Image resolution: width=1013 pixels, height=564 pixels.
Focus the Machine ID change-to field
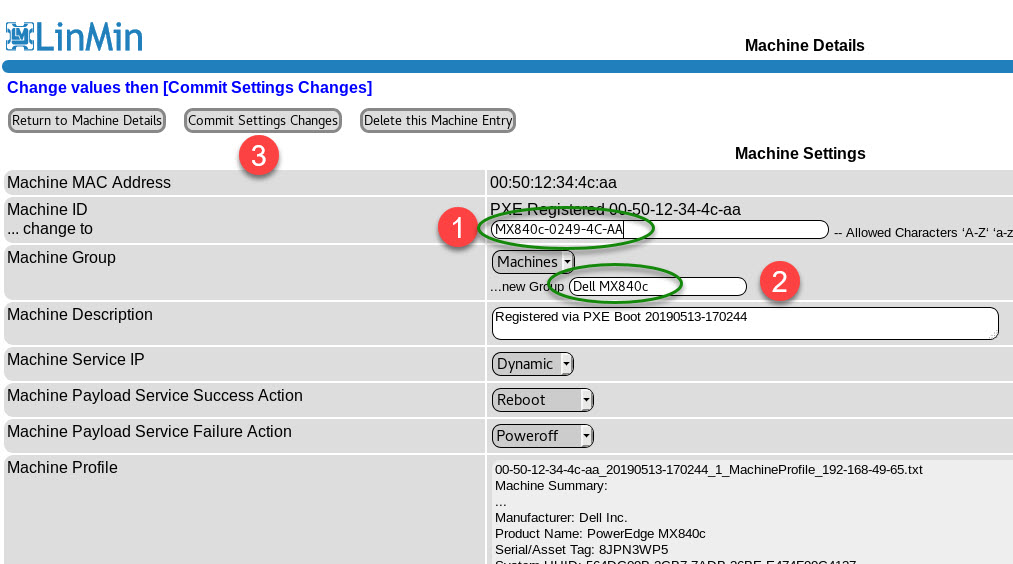[x=660, y=230]
